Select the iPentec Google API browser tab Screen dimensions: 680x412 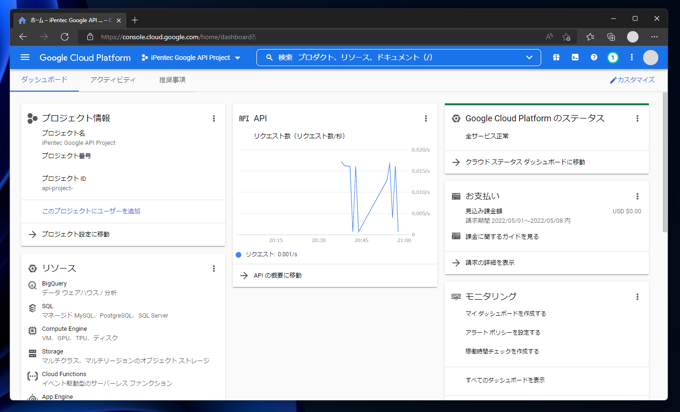(69, 20)
